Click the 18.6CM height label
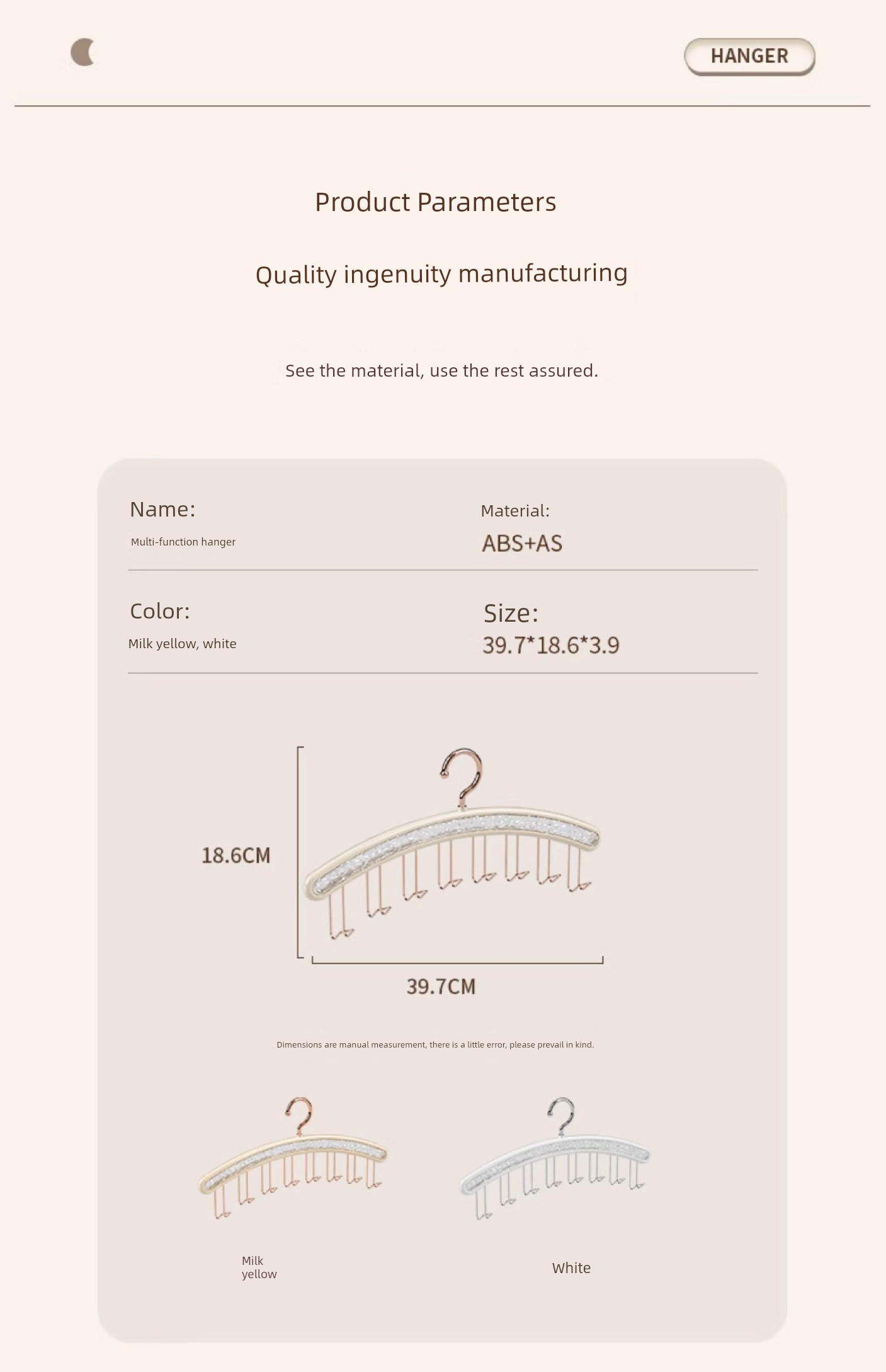Screen dimensions: 886x1372 (236, 855)
